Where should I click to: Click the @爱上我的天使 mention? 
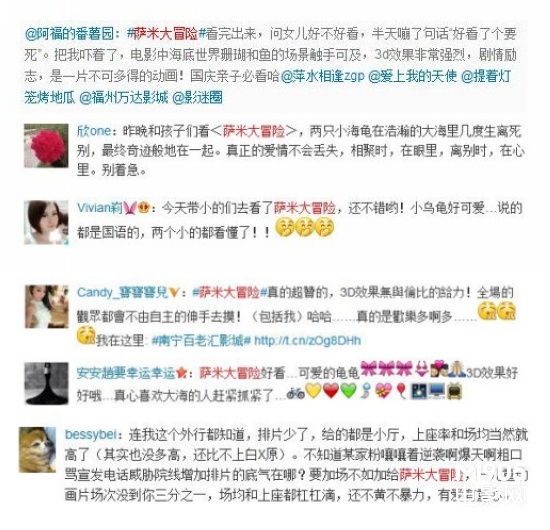[412, 76]
